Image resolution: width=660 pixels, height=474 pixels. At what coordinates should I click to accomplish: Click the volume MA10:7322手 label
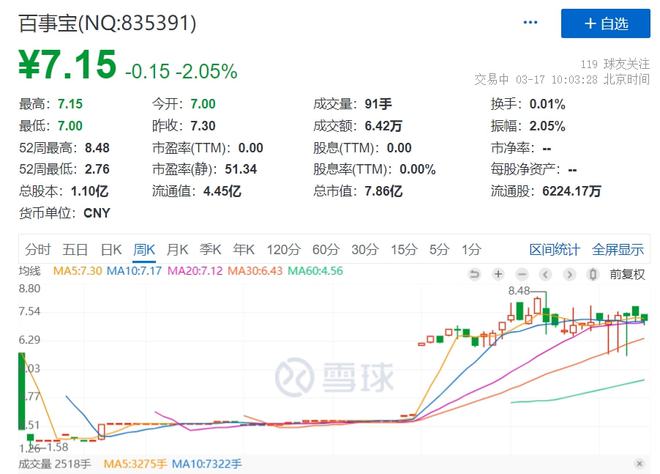[x=207, y=464]
